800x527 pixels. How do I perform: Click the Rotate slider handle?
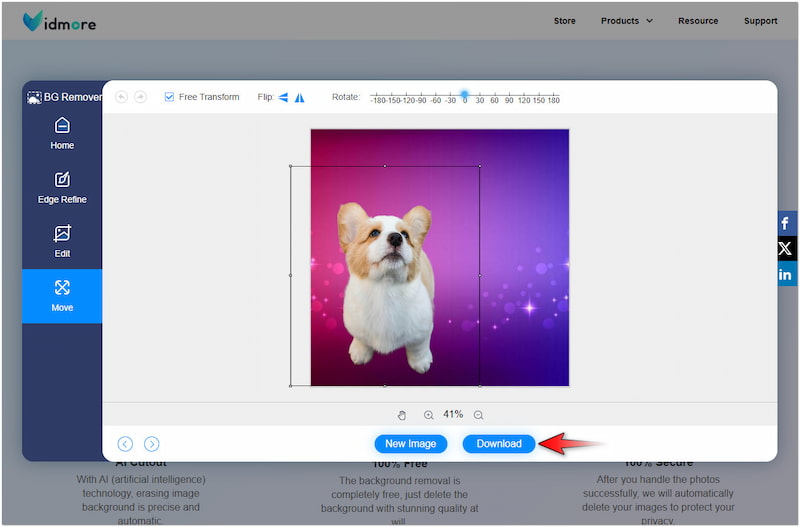tap(464, 94)
